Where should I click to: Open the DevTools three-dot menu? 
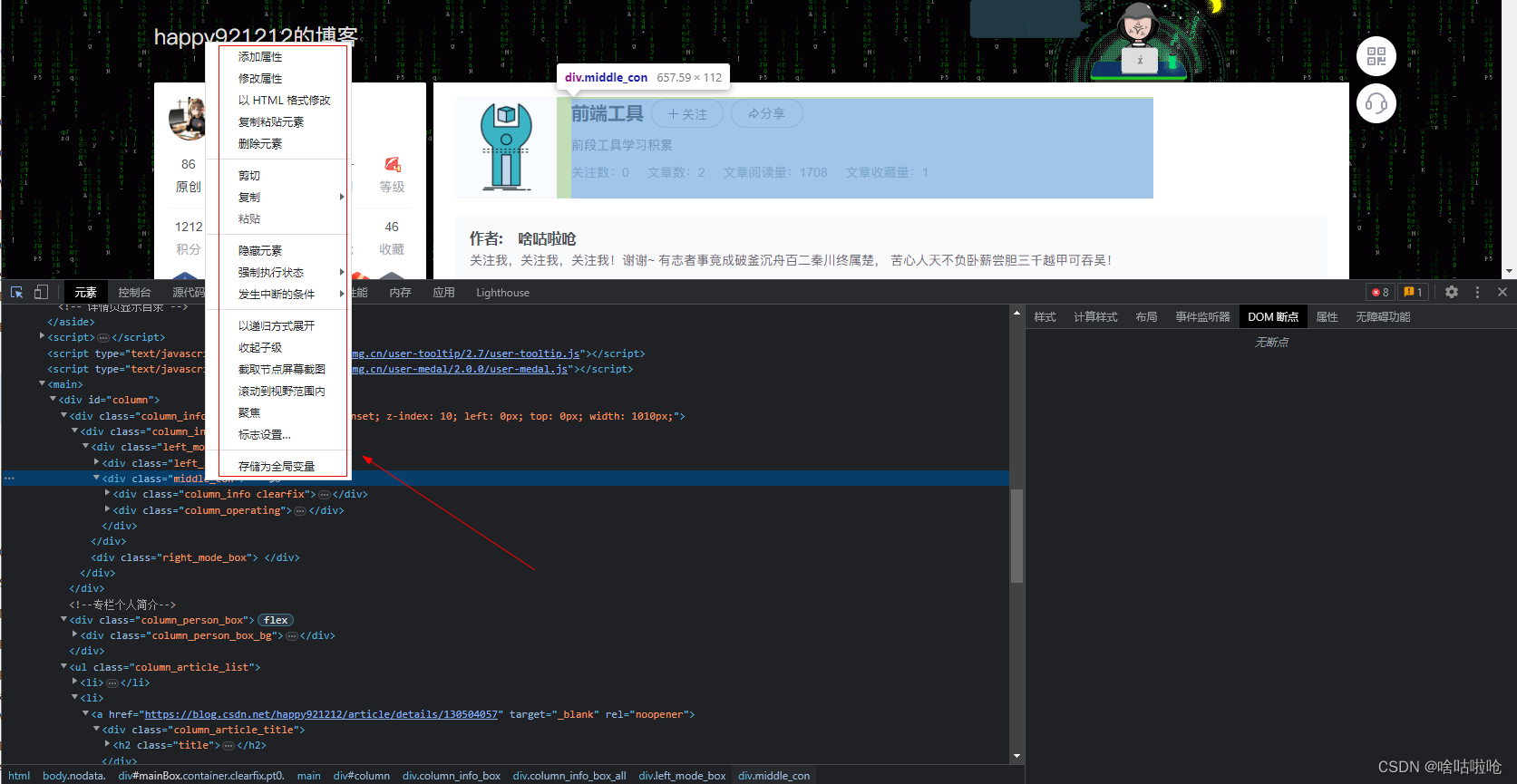click(x=1477, y=292)
